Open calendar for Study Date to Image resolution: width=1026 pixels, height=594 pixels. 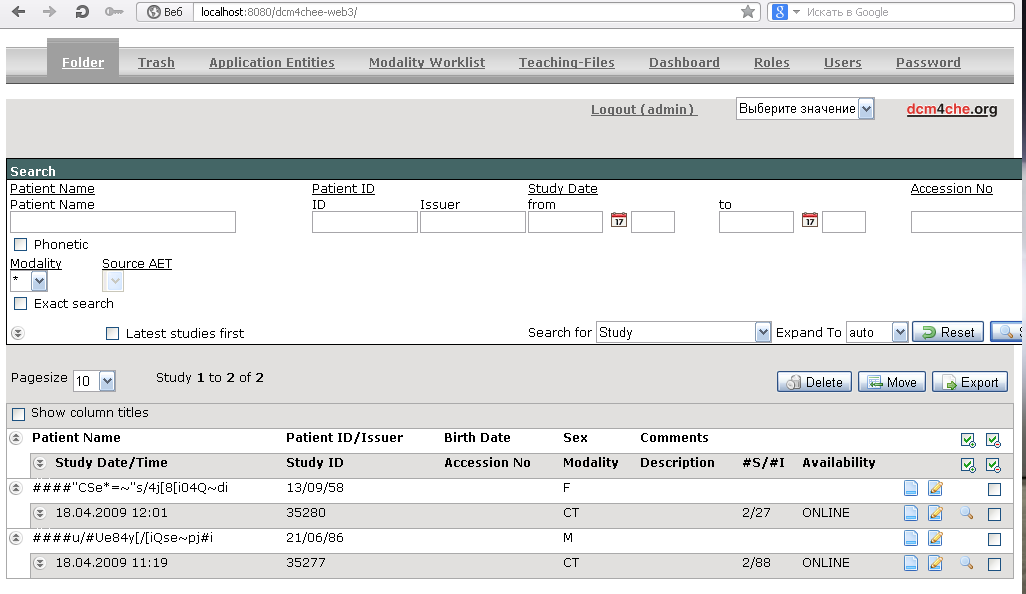click(x=809, y=220)
